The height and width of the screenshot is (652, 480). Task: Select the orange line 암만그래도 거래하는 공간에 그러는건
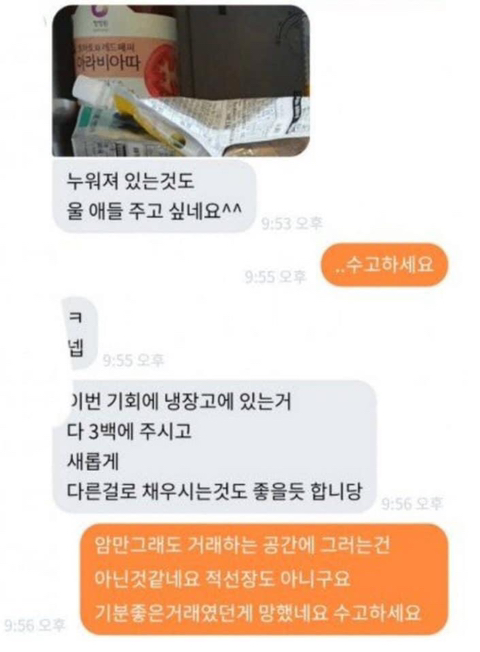[242, 545]
